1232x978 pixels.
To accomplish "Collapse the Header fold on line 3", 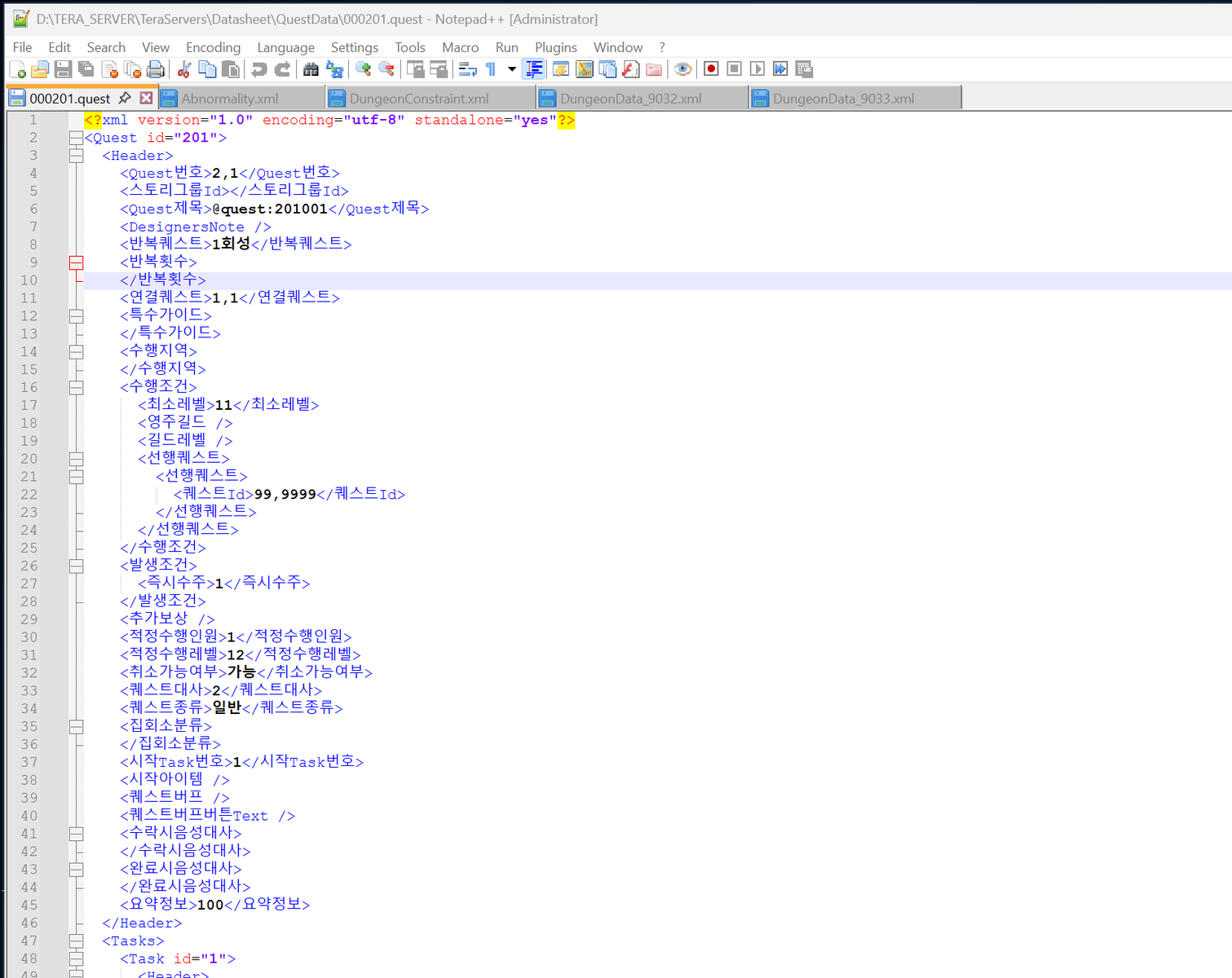I will [76, 156].
